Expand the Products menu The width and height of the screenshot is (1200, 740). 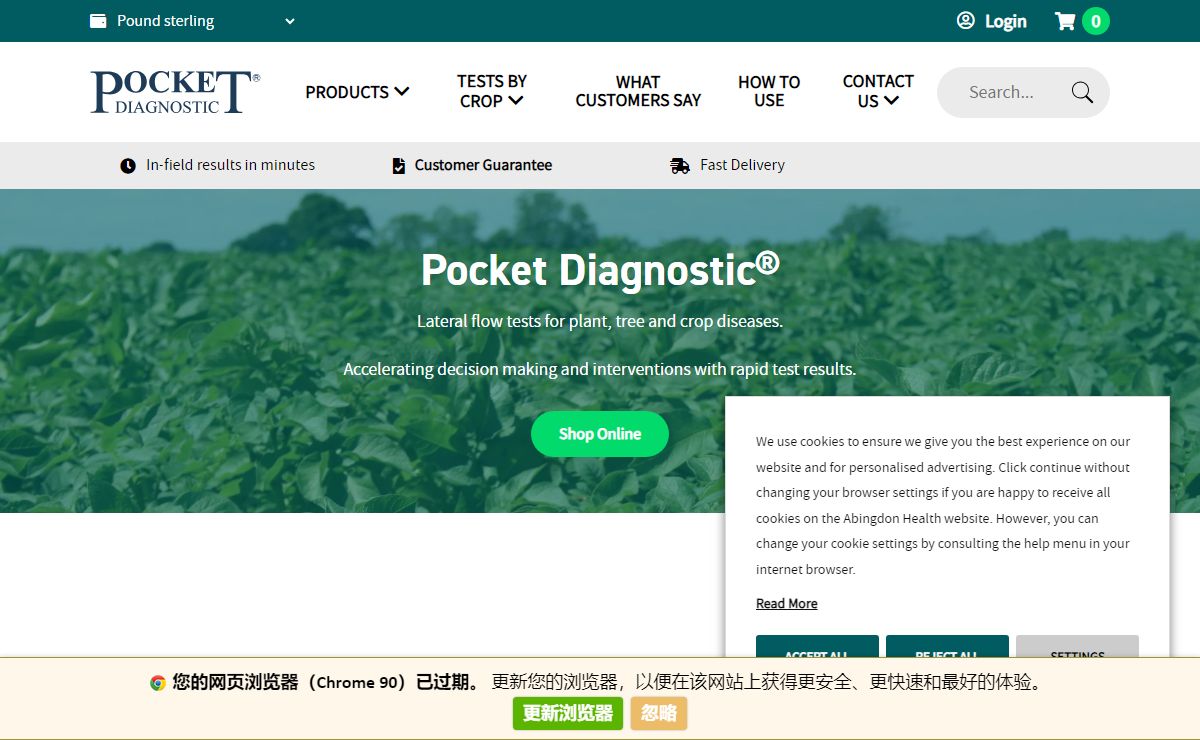pyautogui.click(x=357, y=92)
